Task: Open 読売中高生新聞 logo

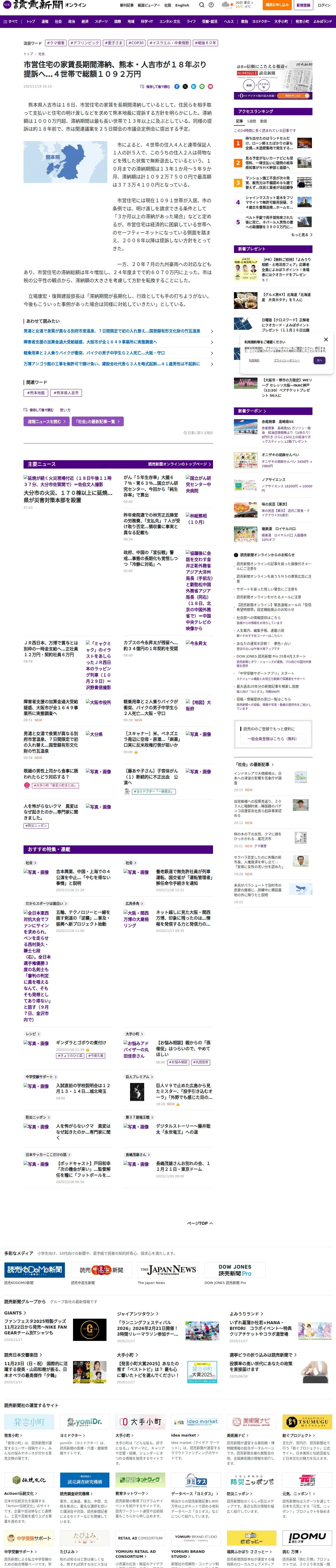Action: coord(101,1270)
